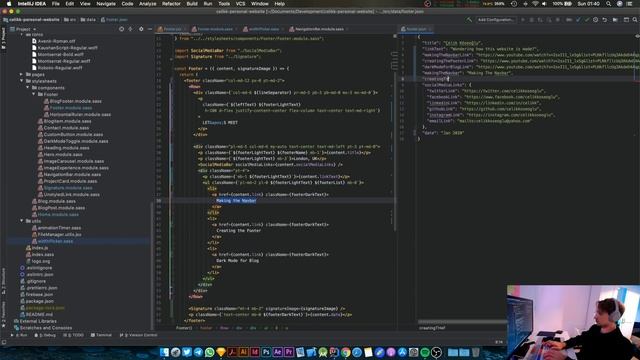Open the Run tool window
The width and height of the screenshot is (640, 360).
pyautogui.click(x=19, y=335)
